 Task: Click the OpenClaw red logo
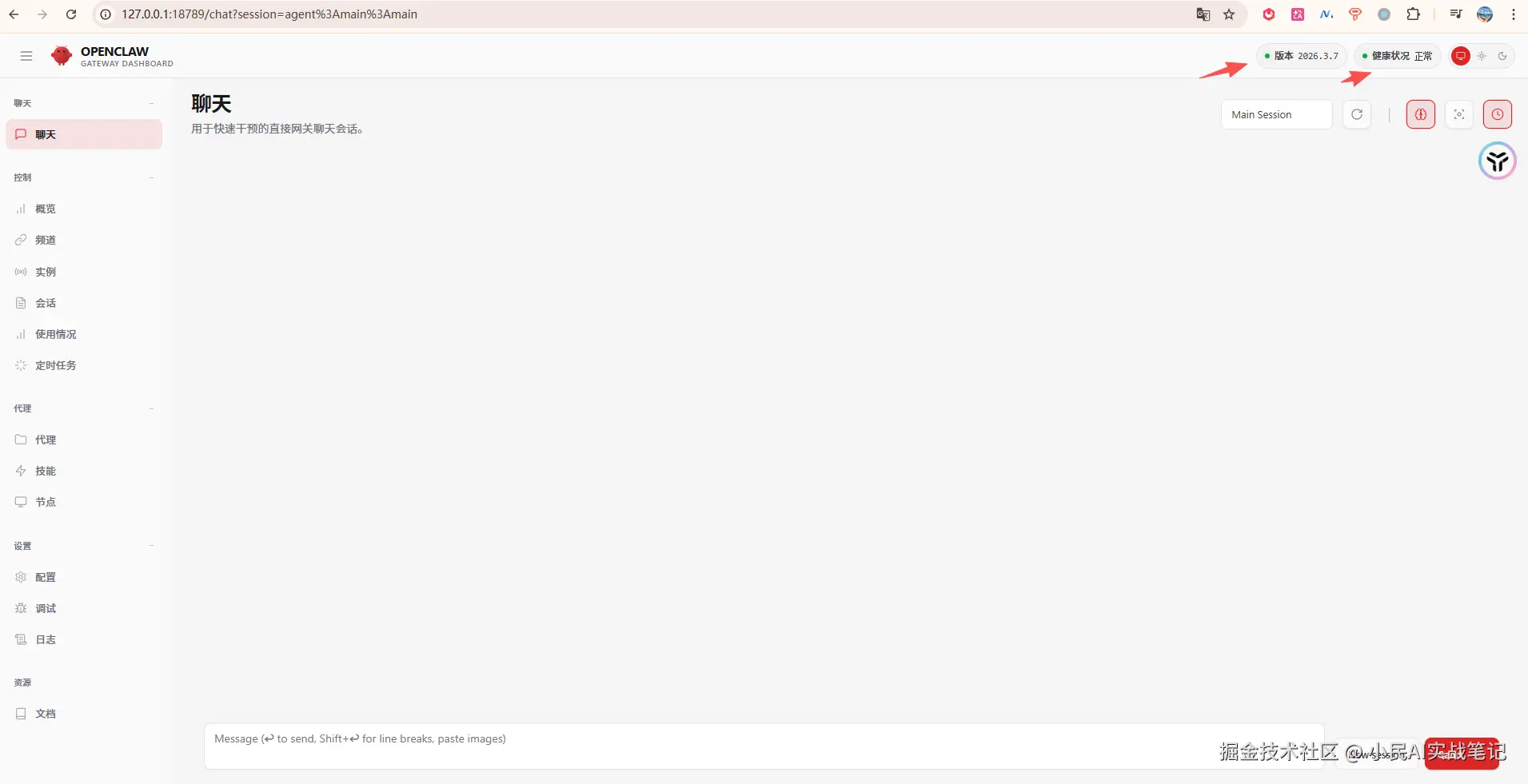[62, 56]
